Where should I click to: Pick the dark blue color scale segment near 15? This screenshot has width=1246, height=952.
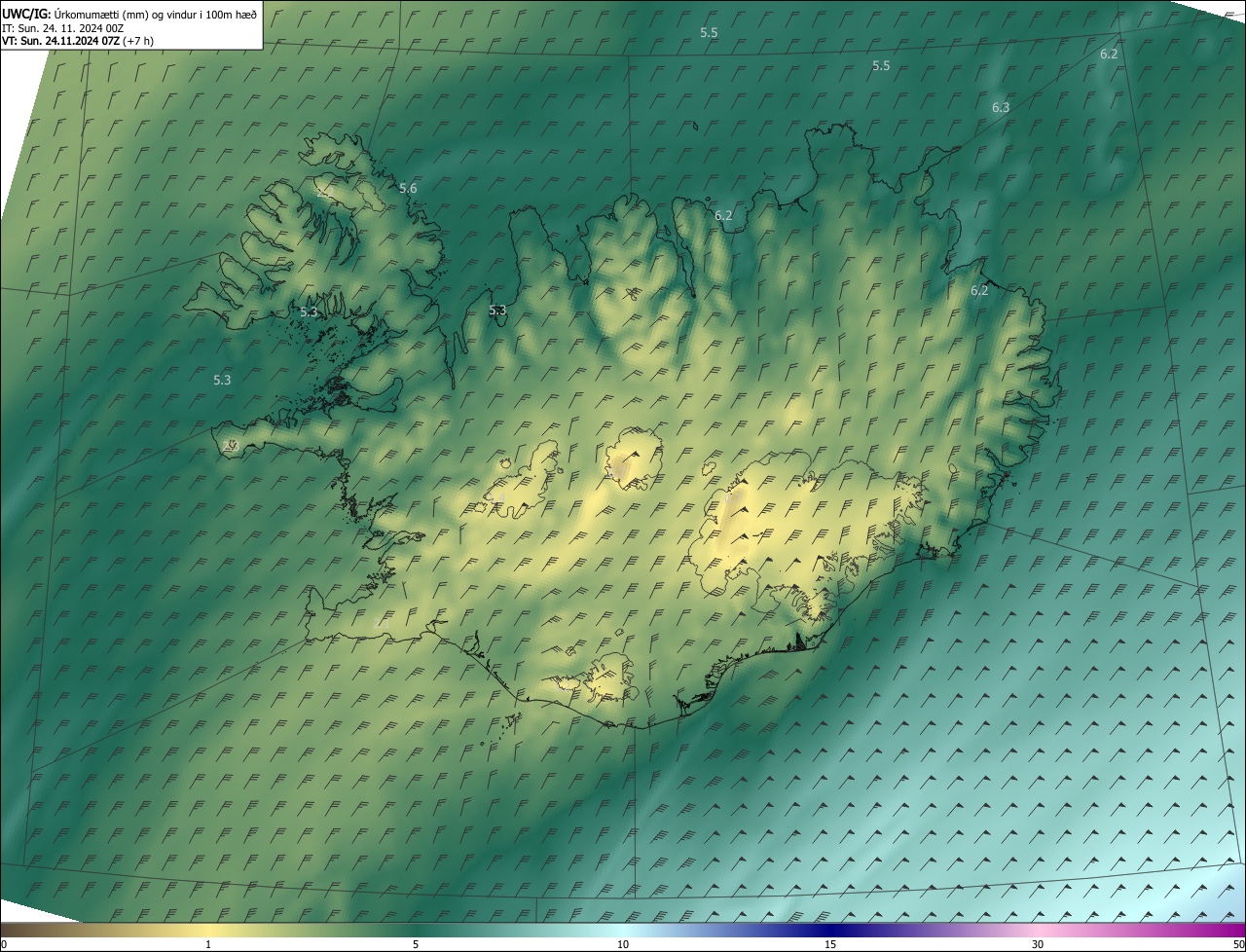tap(830, 930)
